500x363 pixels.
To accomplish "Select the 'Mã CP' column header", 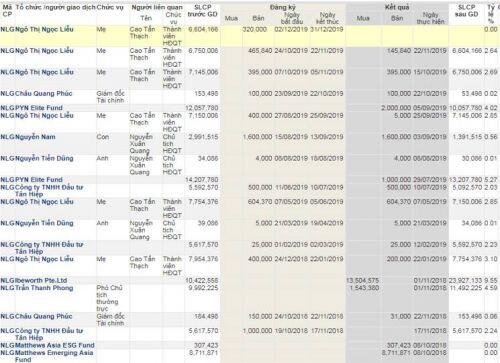I will (7, 11).
